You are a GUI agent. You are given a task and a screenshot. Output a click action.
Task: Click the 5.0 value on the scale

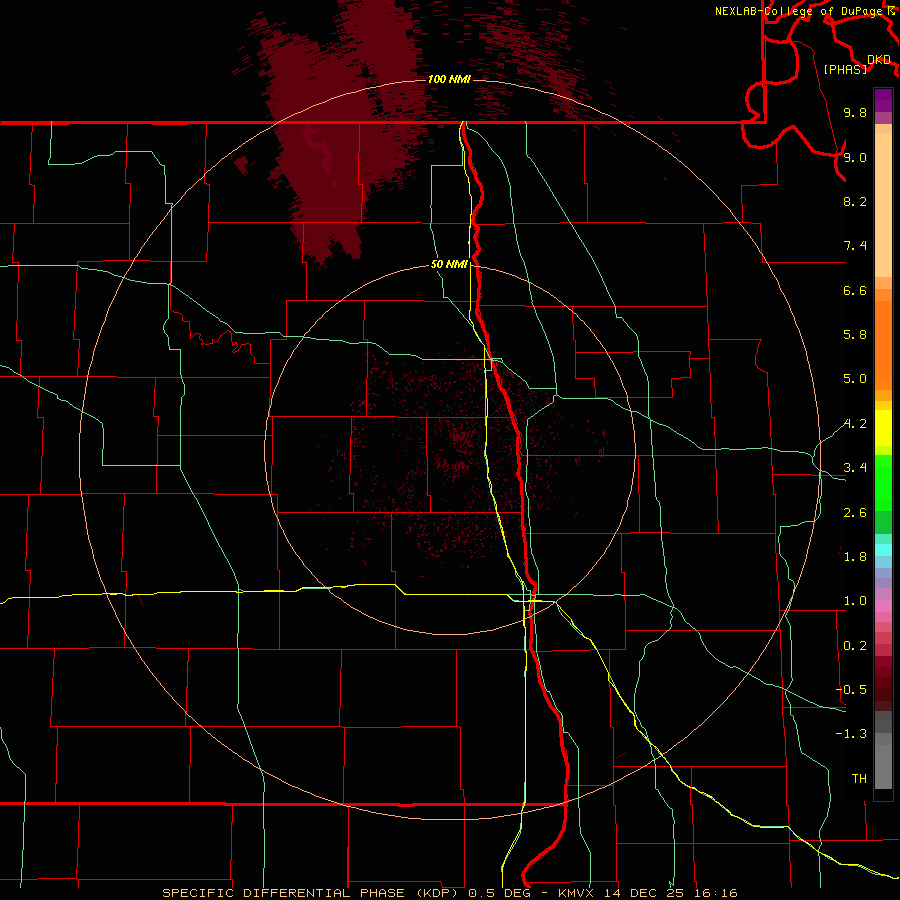tap(855, 379)
